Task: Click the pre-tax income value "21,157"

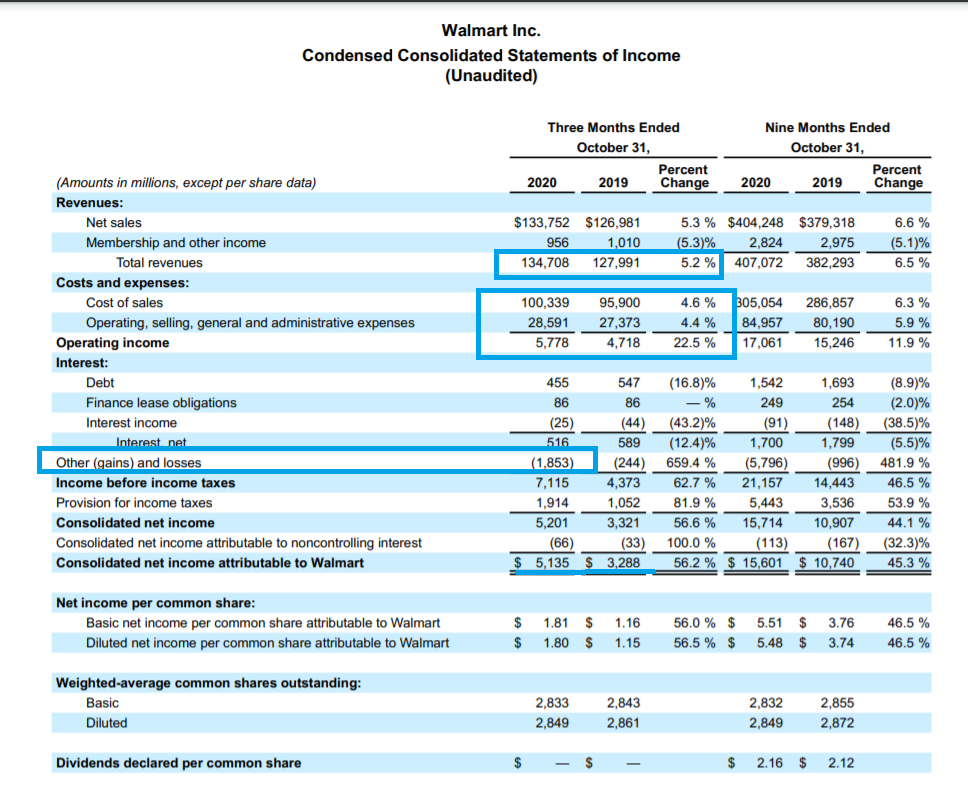Action: click(762, 483)
